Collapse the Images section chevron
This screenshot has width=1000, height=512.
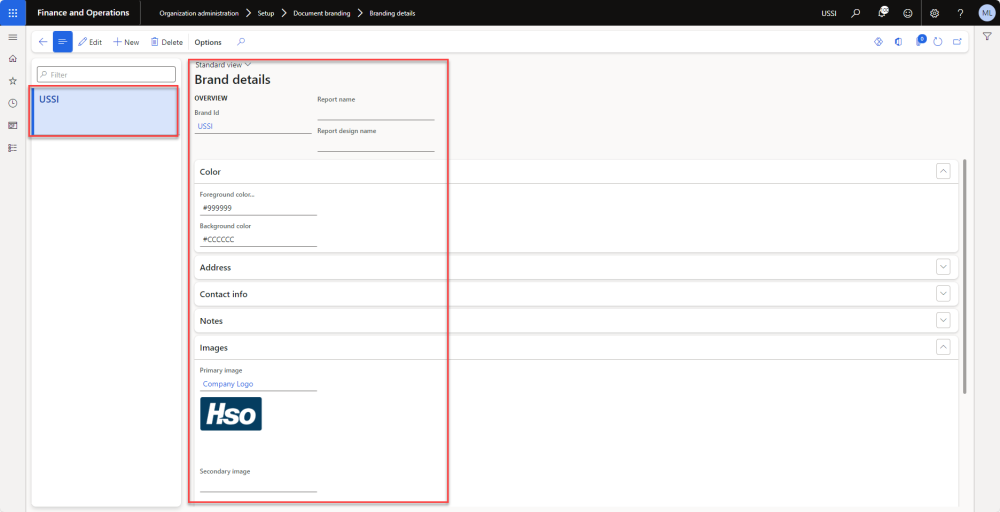(943, 347)
